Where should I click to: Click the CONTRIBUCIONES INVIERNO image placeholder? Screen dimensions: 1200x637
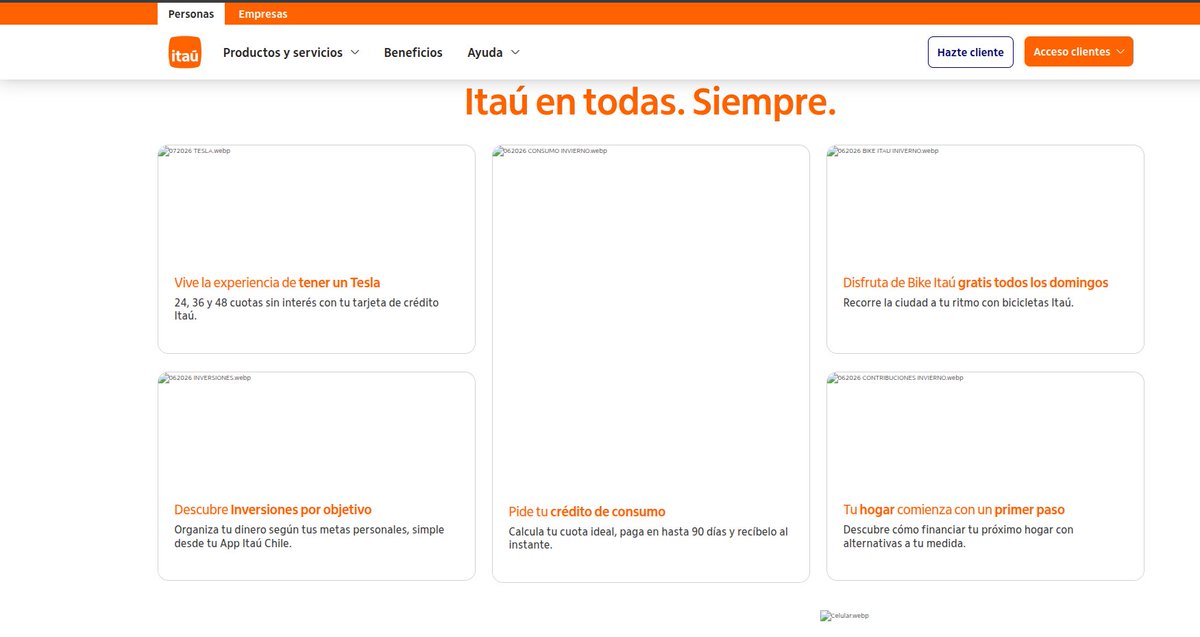tap(896, 378)
